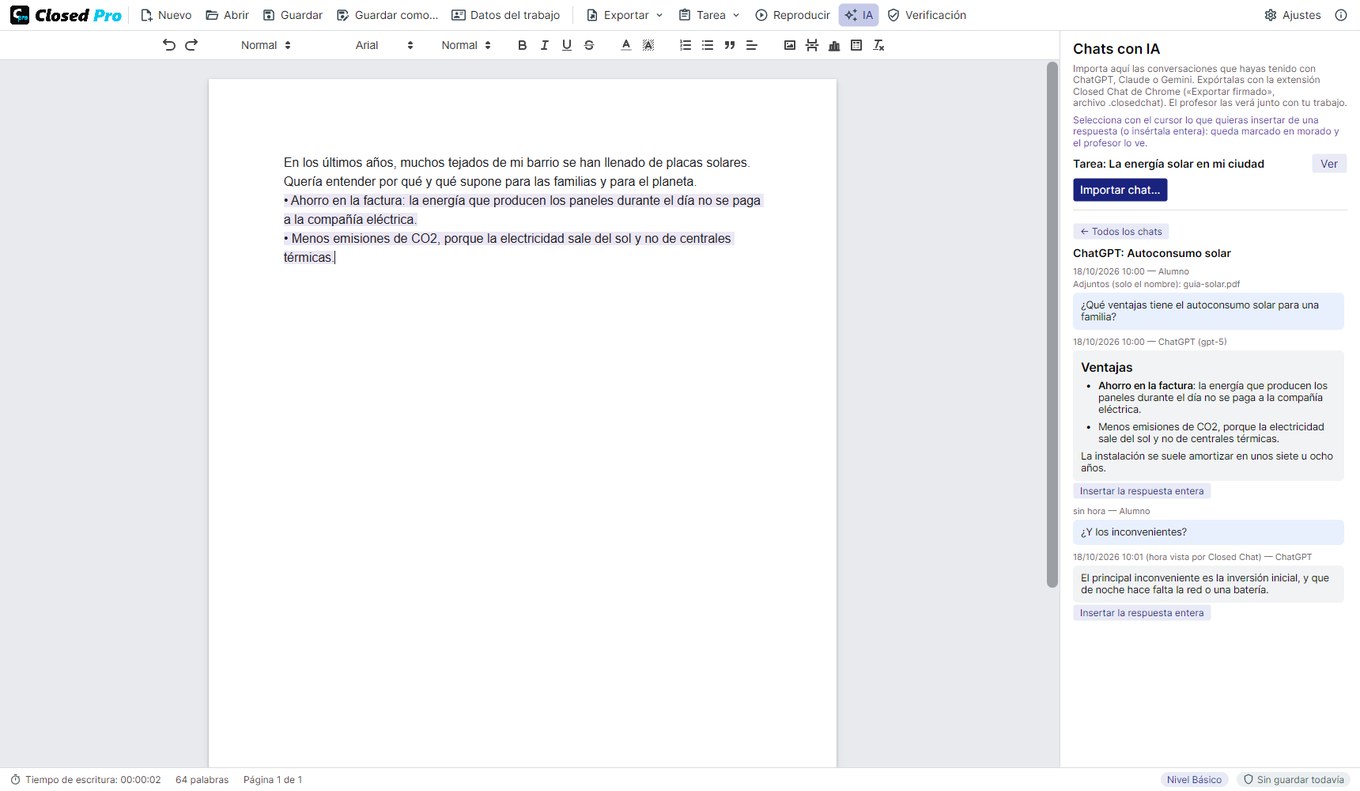Image resolution: width=1360 pixels, height=791 pixels.
Task: Insert an image into the document
Action: coord(789,45)
